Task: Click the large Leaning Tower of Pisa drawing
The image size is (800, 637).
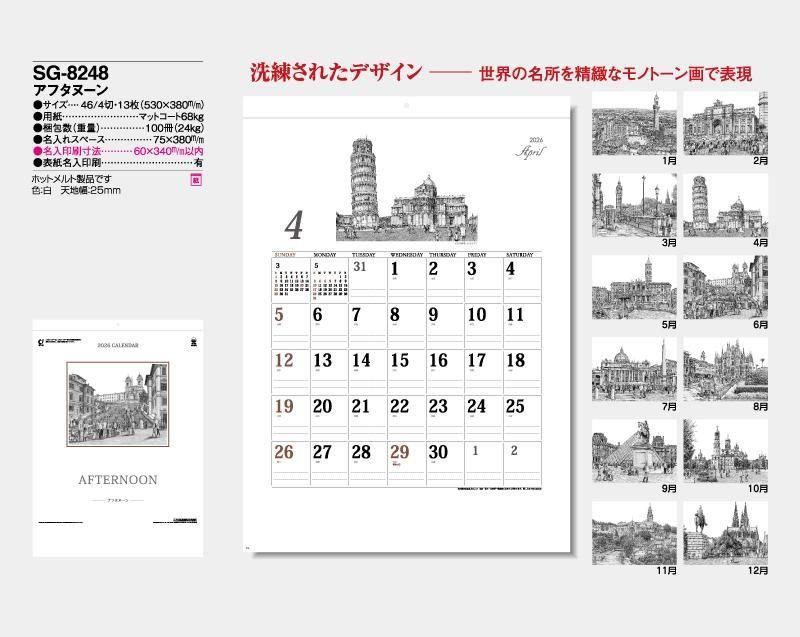Action: pyautogui.click(x=406, y=189)
